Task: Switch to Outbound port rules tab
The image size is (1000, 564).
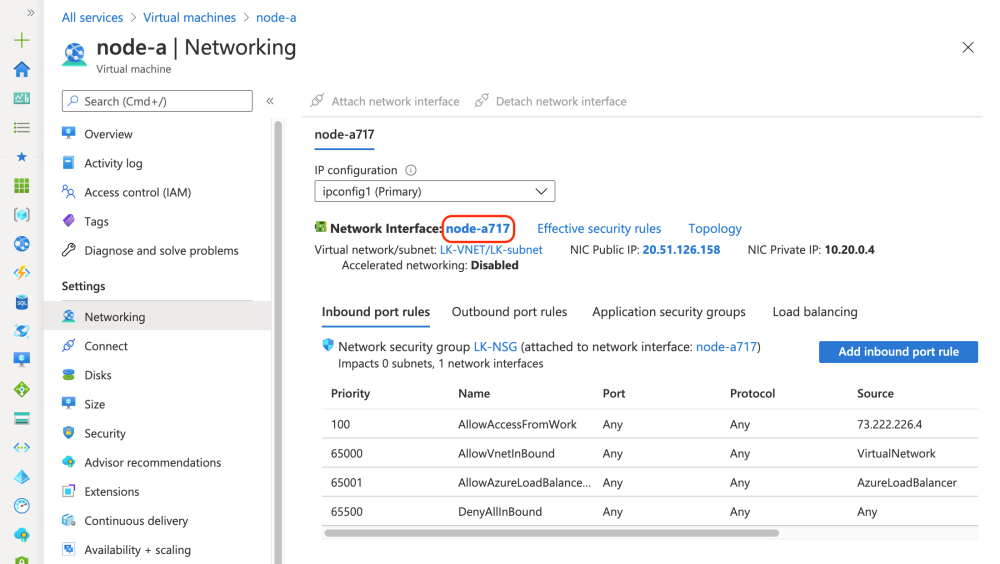Action: (509, 312)
